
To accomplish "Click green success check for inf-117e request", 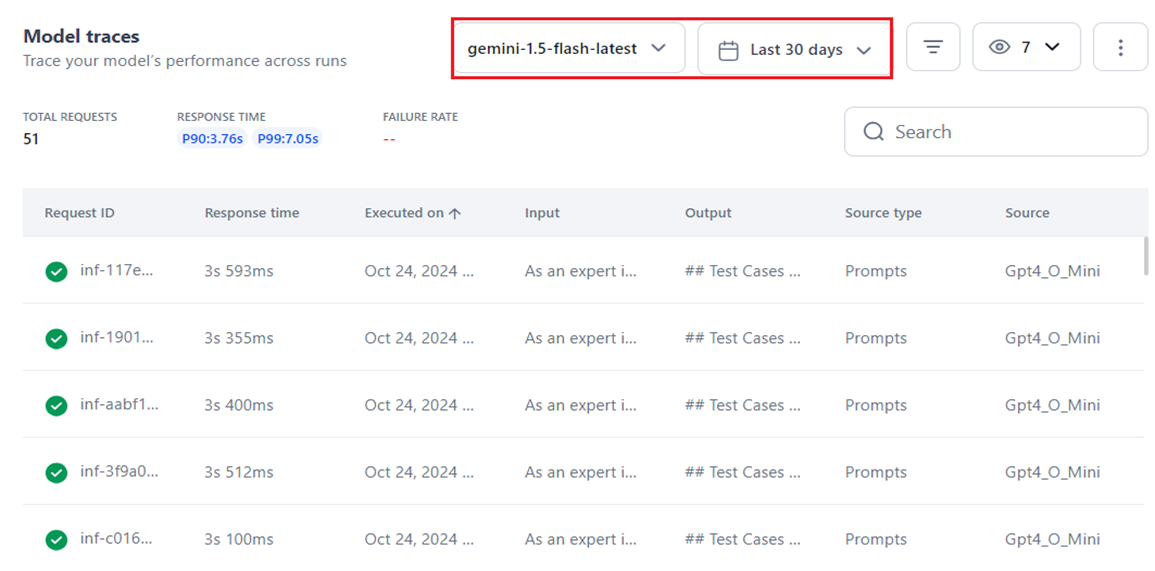I will click(x=57, y=271).
